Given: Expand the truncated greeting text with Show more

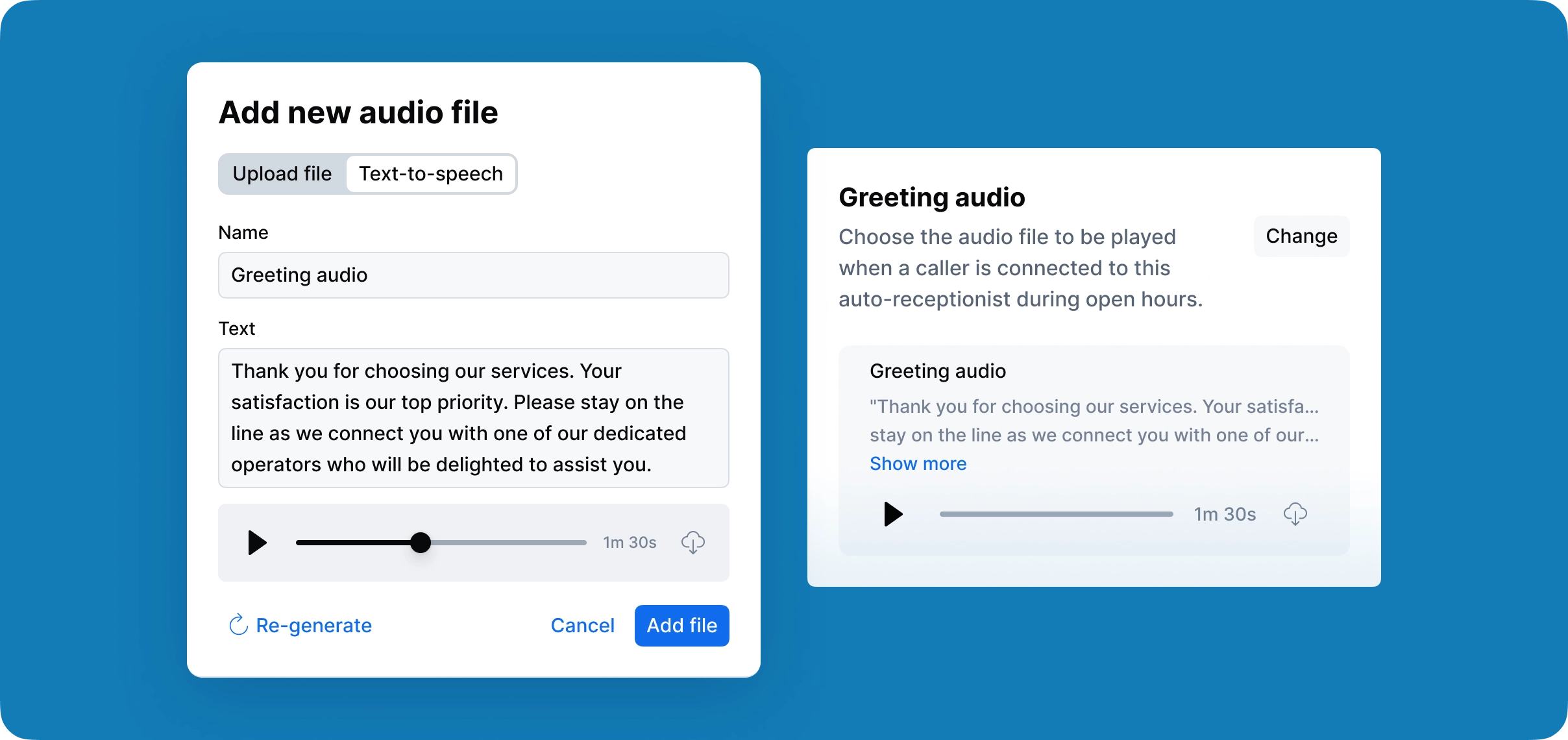Looking at the screenshot, I should click(x=918, y=463).
